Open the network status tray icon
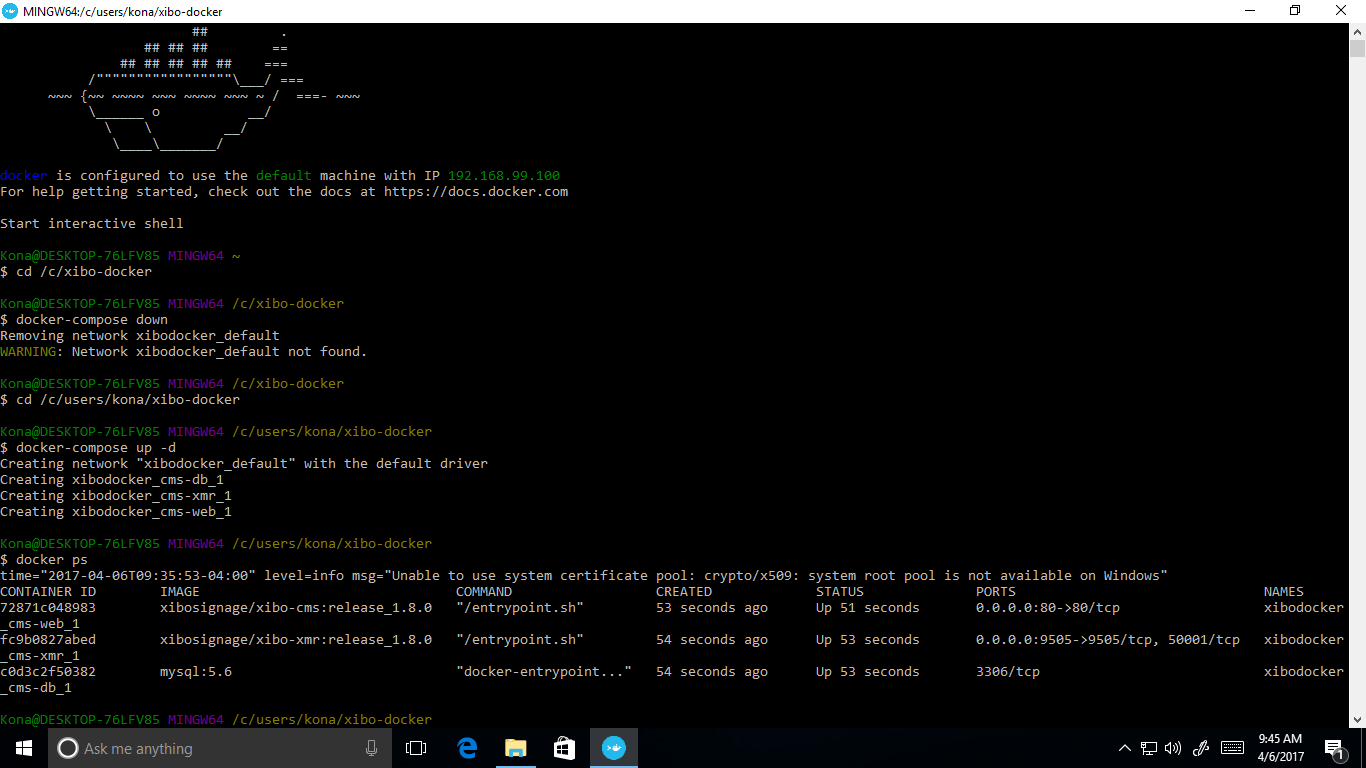Screen dimensions: 1366x768 click(x=1149, y=748)
